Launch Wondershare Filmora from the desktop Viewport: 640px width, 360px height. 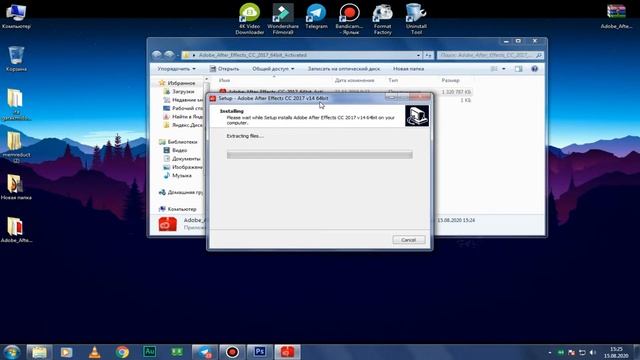(x=283, y=19)
